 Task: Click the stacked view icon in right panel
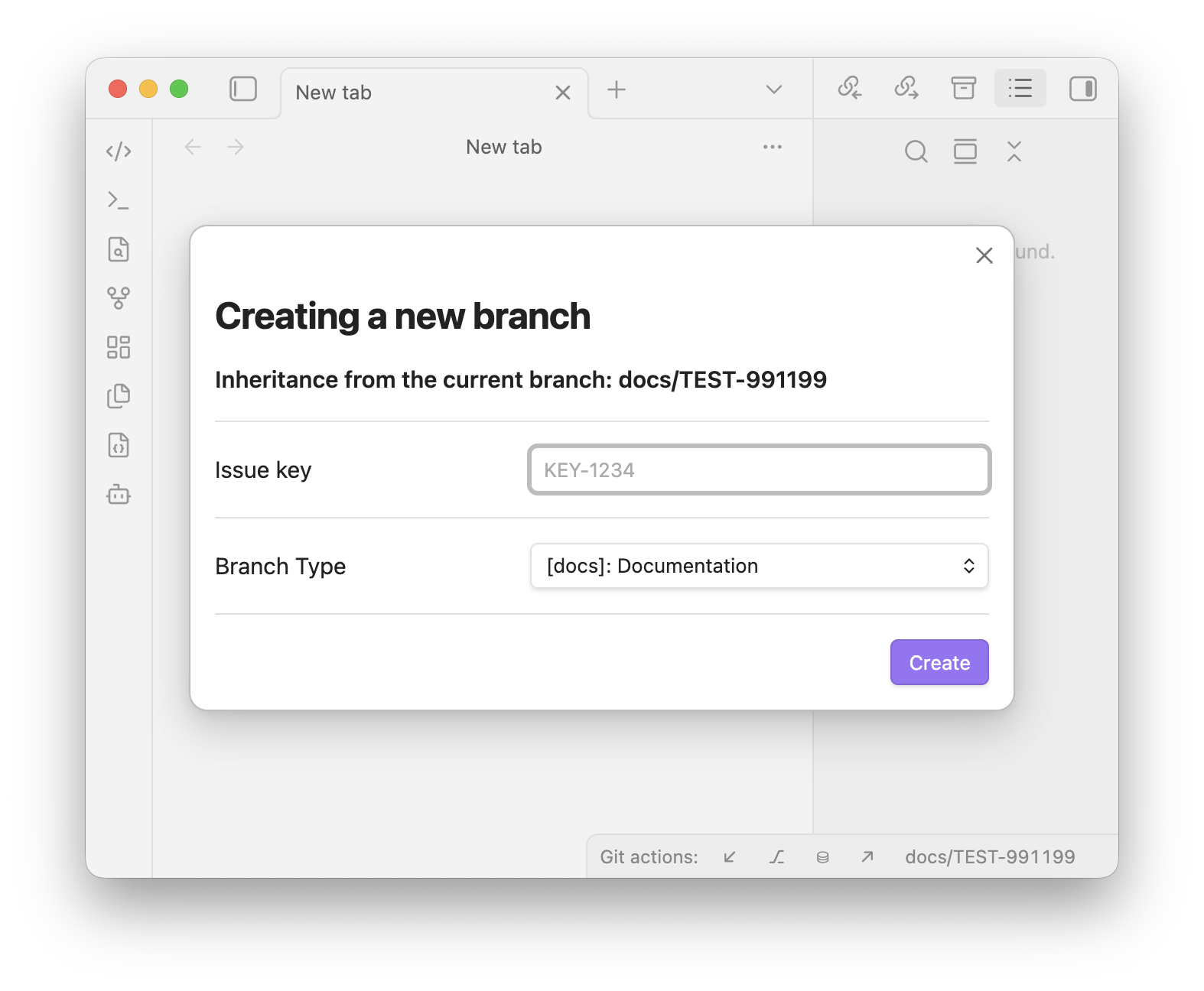coord(965,151)
